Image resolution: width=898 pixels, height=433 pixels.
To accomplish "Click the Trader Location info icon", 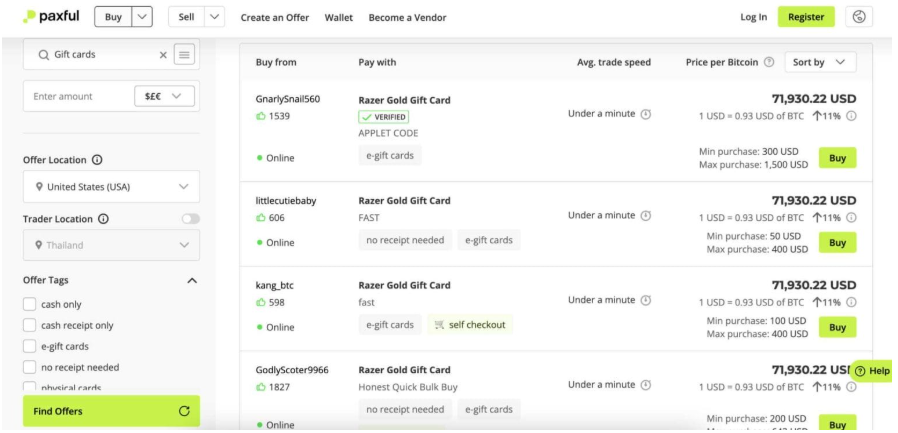I will coord(104,219).
